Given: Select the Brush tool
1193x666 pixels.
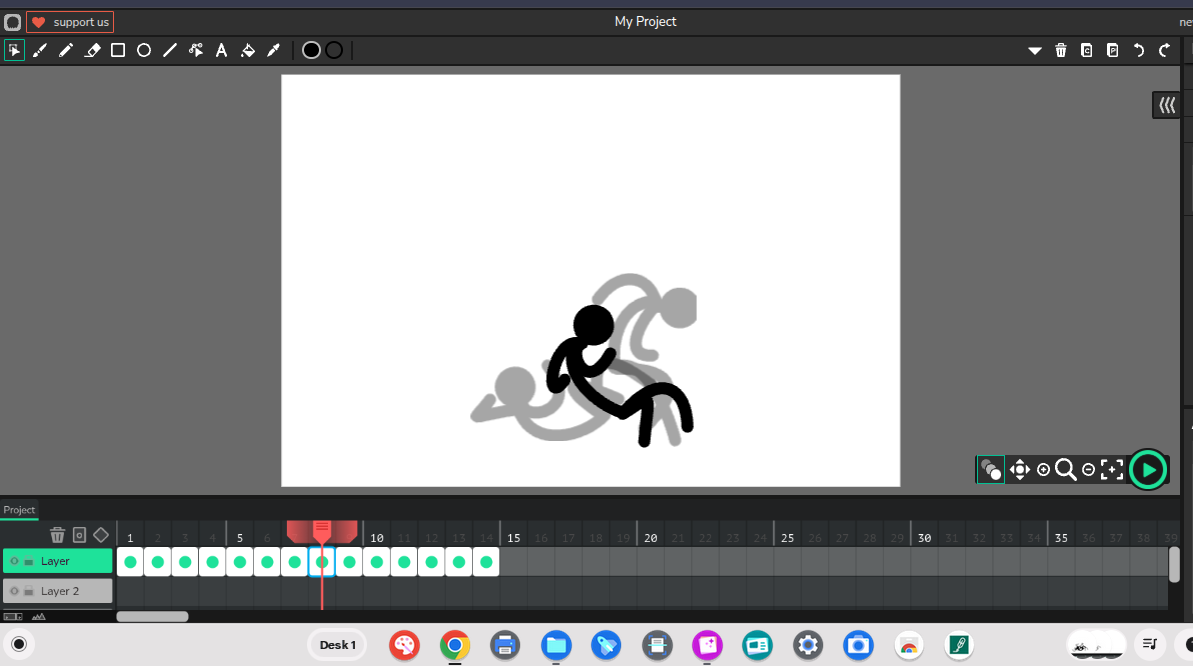Looking at the screenshot, I should 40,50.
